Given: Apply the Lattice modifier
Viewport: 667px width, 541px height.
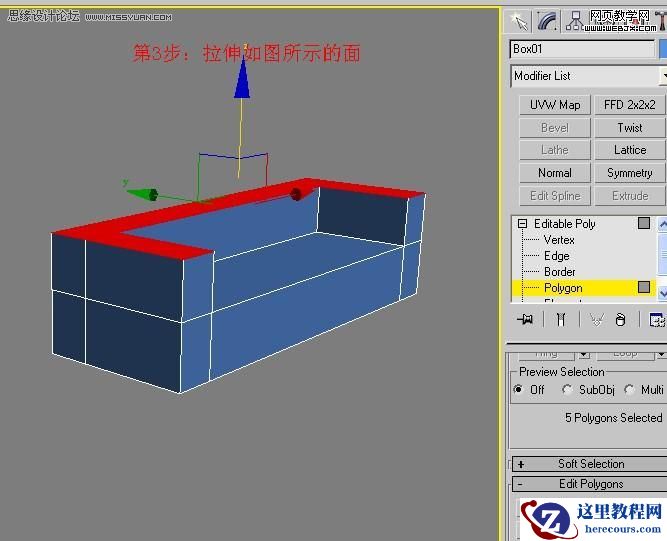Looking at the screenshot, I should (x=630, y=150).
